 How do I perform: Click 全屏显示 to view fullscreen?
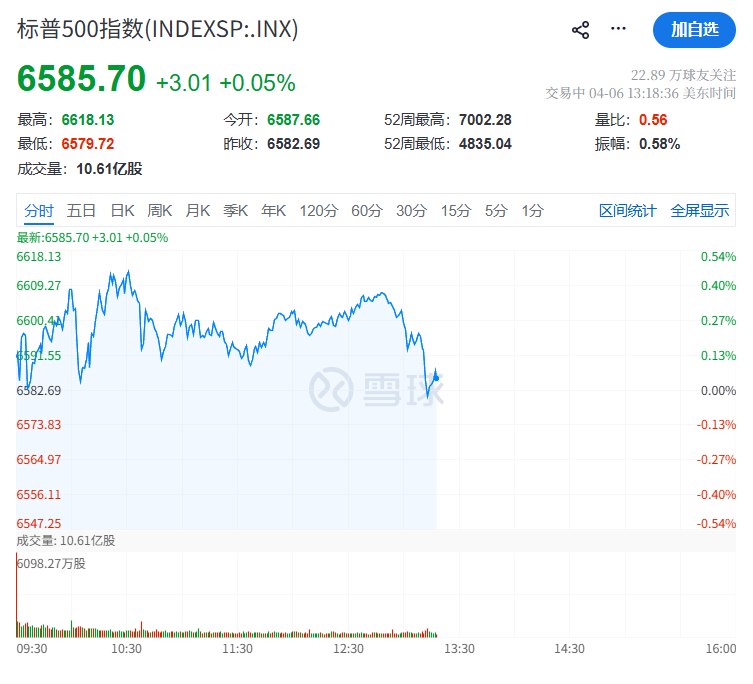pos(700,211)
